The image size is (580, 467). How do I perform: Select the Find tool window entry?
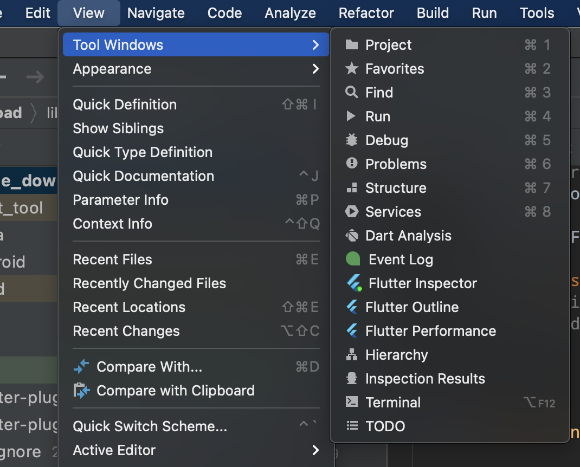(x=449, y=92)
